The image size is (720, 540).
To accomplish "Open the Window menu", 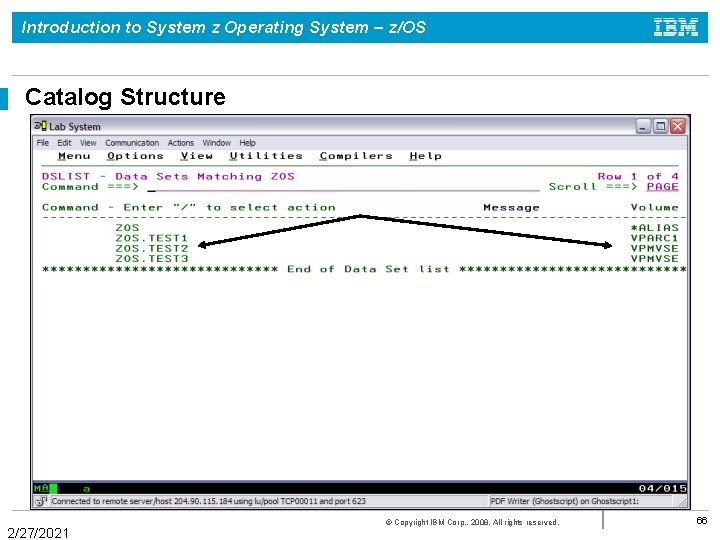I will click(216, 143).
